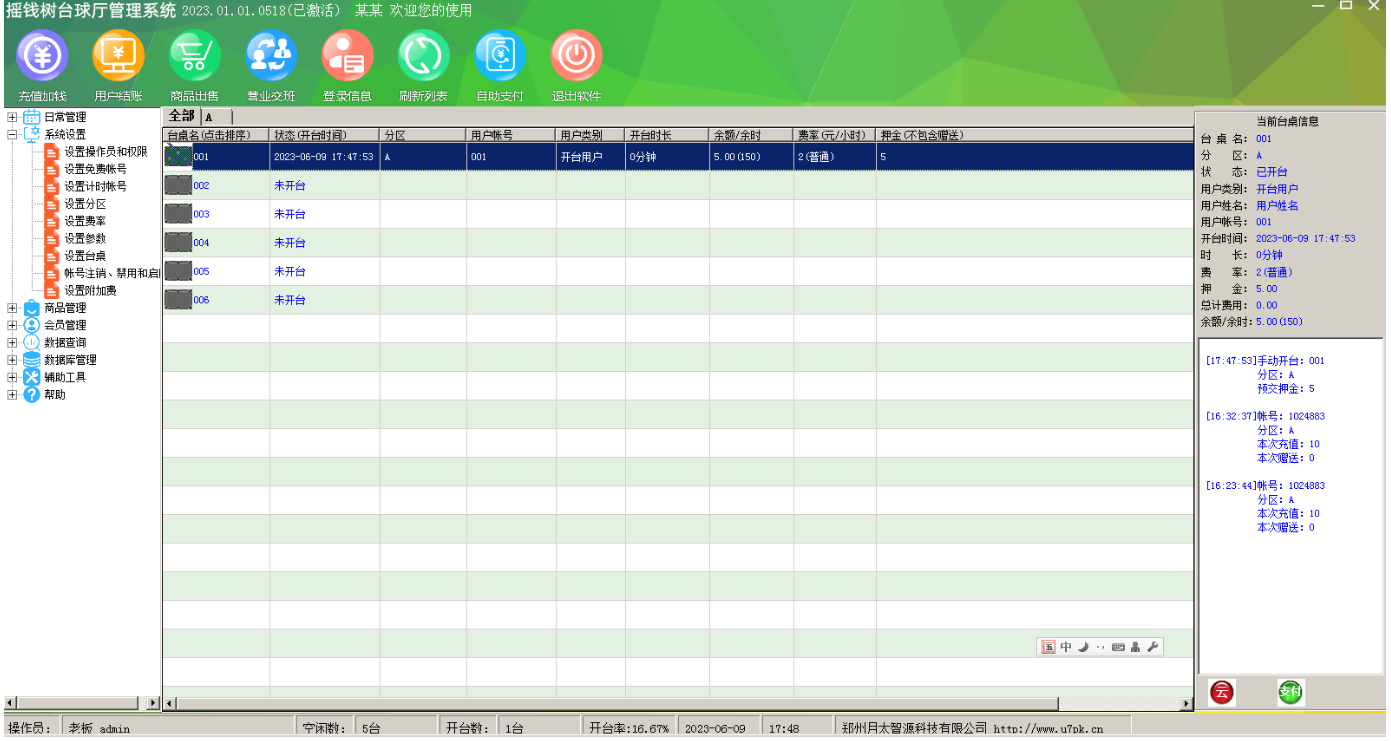1391x741 pixels.
Task: Sort by 台桌名(点击排序) column header
Action: click(x=216, y=135)
